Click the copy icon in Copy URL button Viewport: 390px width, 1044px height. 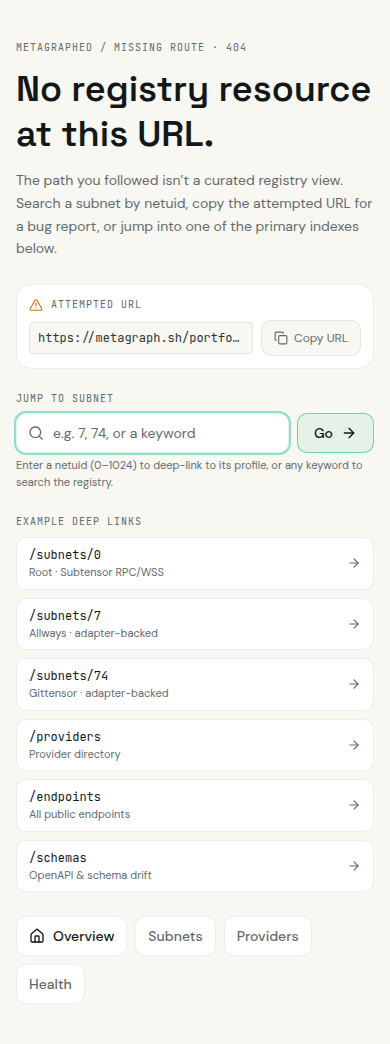(x=281, y=338)
